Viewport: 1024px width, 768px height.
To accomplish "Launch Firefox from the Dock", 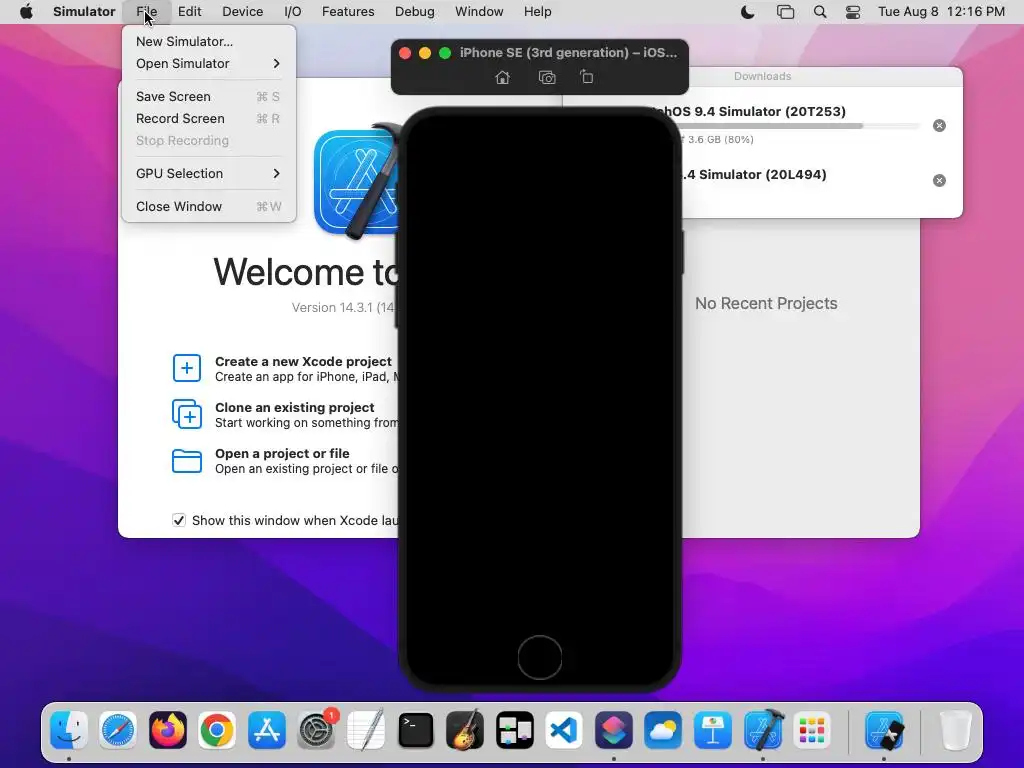I will click(x=167, y=729).
